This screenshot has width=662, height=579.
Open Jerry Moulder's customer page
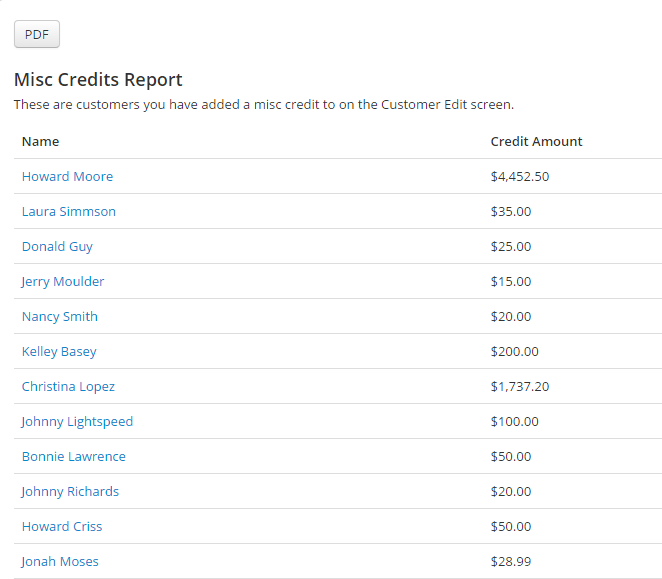coord(63,282)
